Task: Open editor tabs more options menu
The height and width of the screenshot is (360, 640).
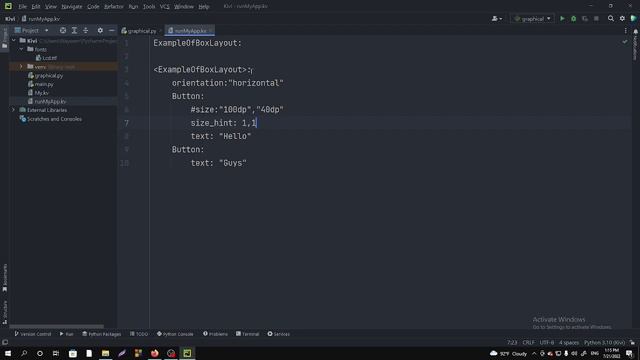Action: pyautogui.click(x=625, y=31)
